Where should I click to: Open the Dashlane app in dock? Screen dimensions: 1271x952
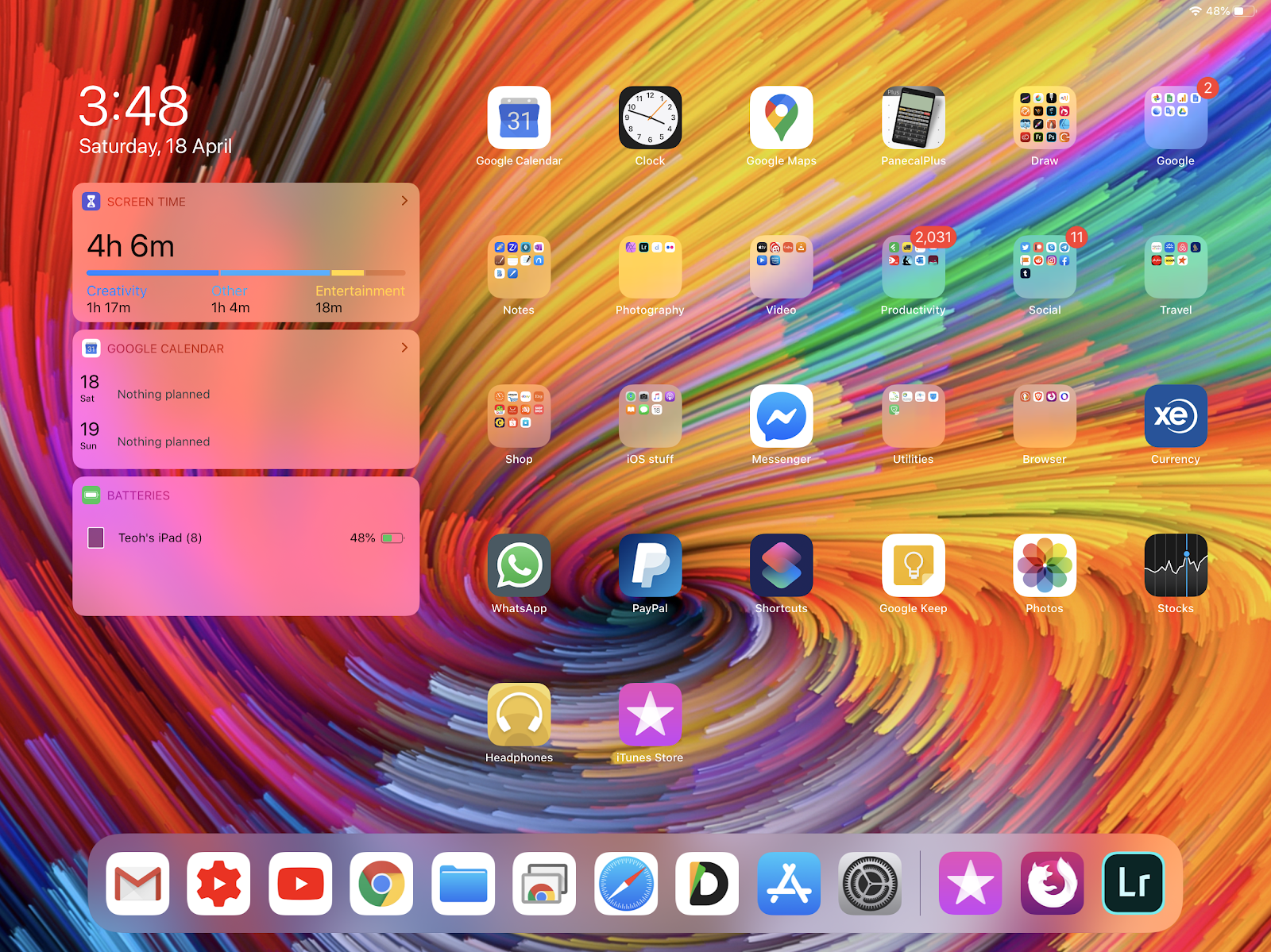707,884
